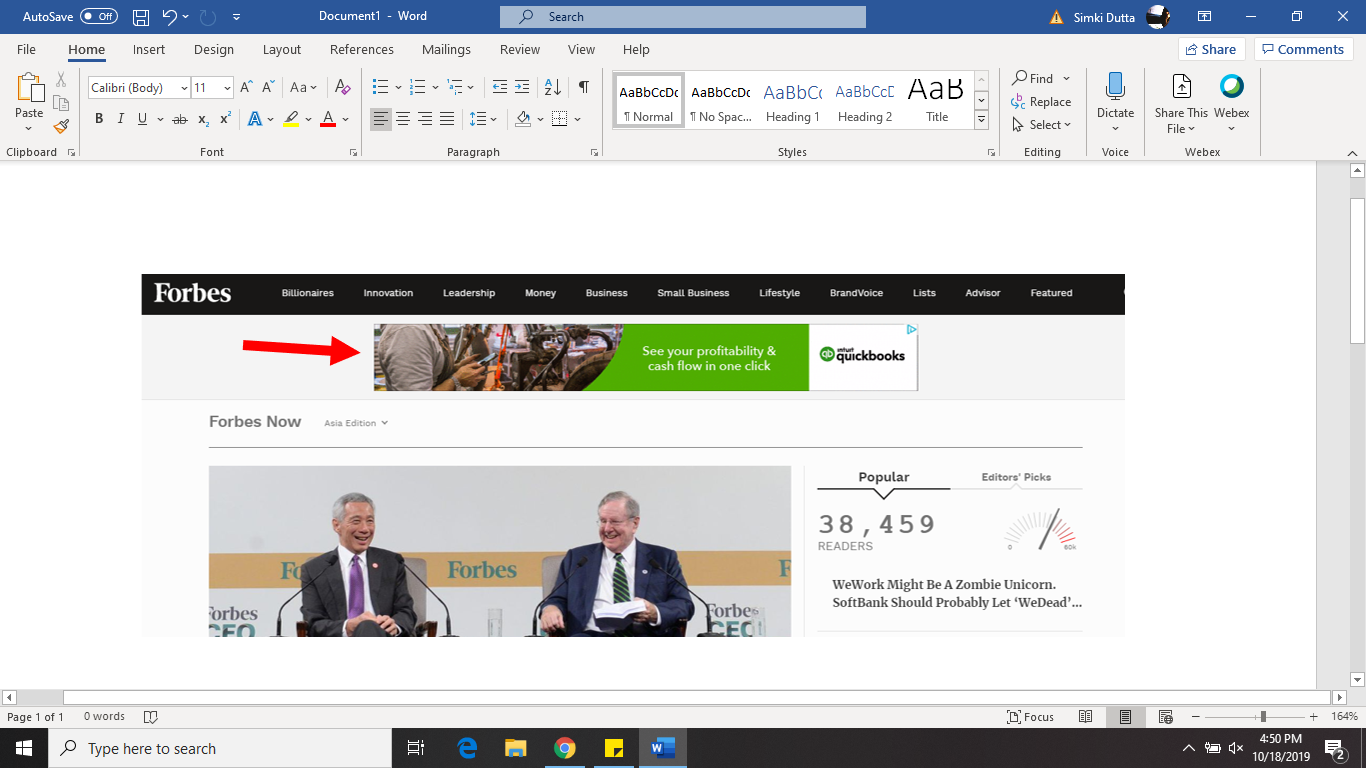1366x768 pixels.
Task: Switch to the Insert tab
Action: pos(149,49)
